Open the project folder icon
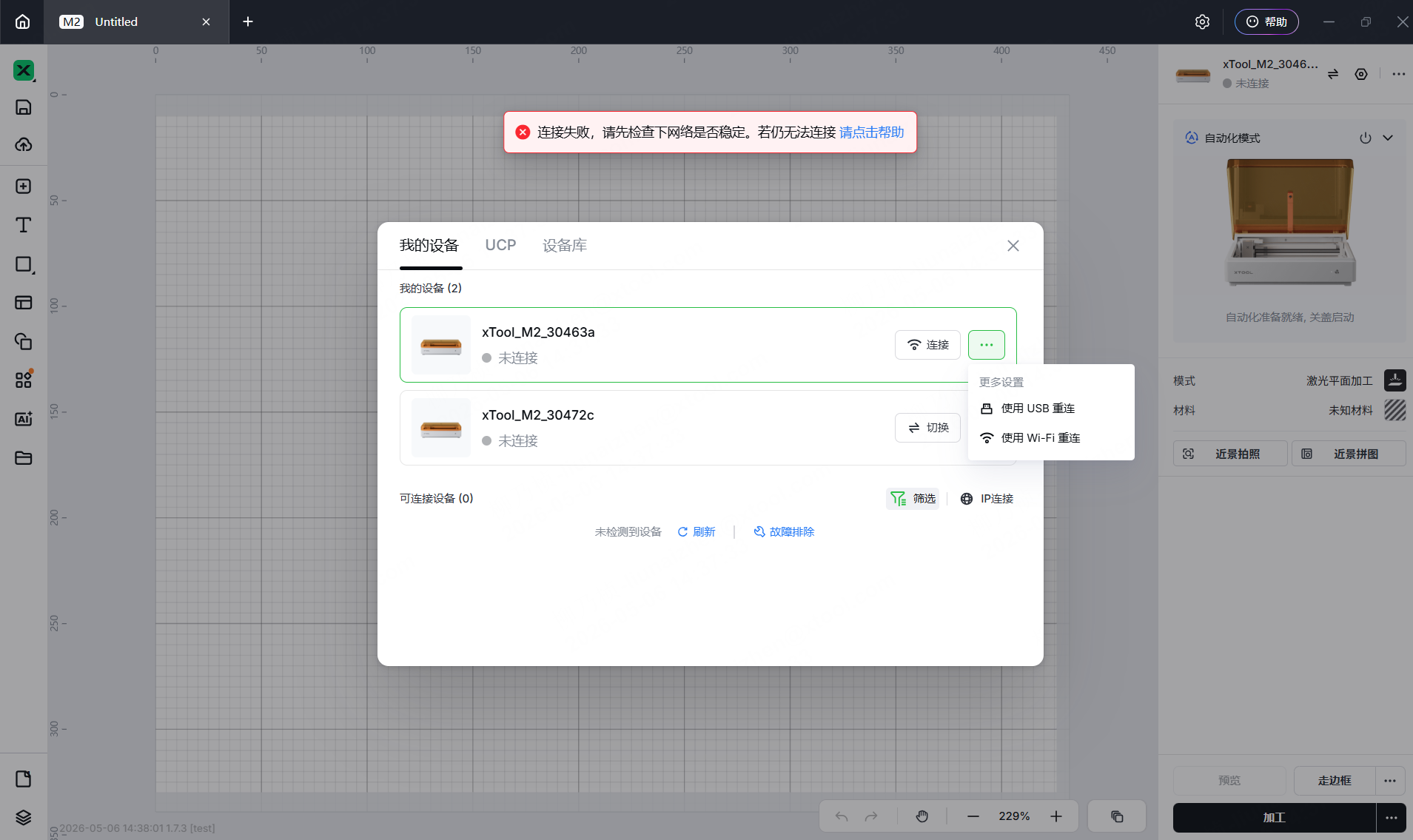 point(24,457)
